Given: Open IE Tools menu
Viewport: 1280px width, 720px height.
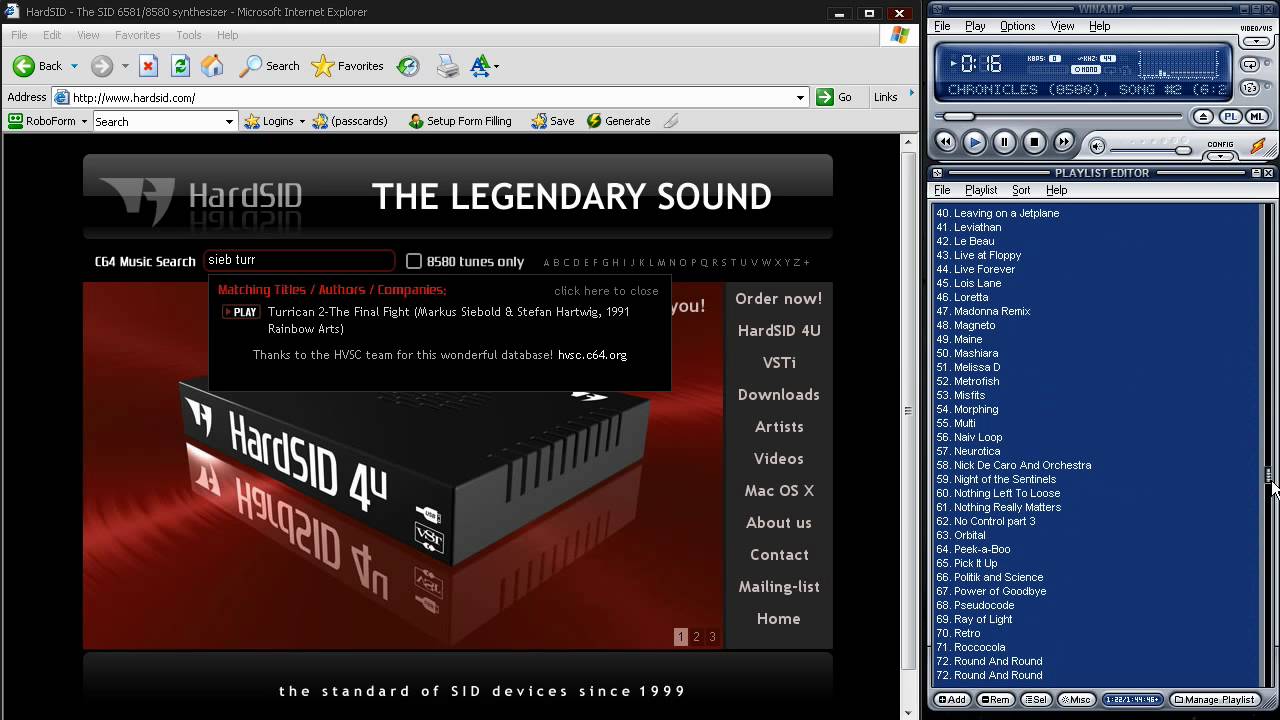Looking at the screenshot, I should [x=189, y=35].
